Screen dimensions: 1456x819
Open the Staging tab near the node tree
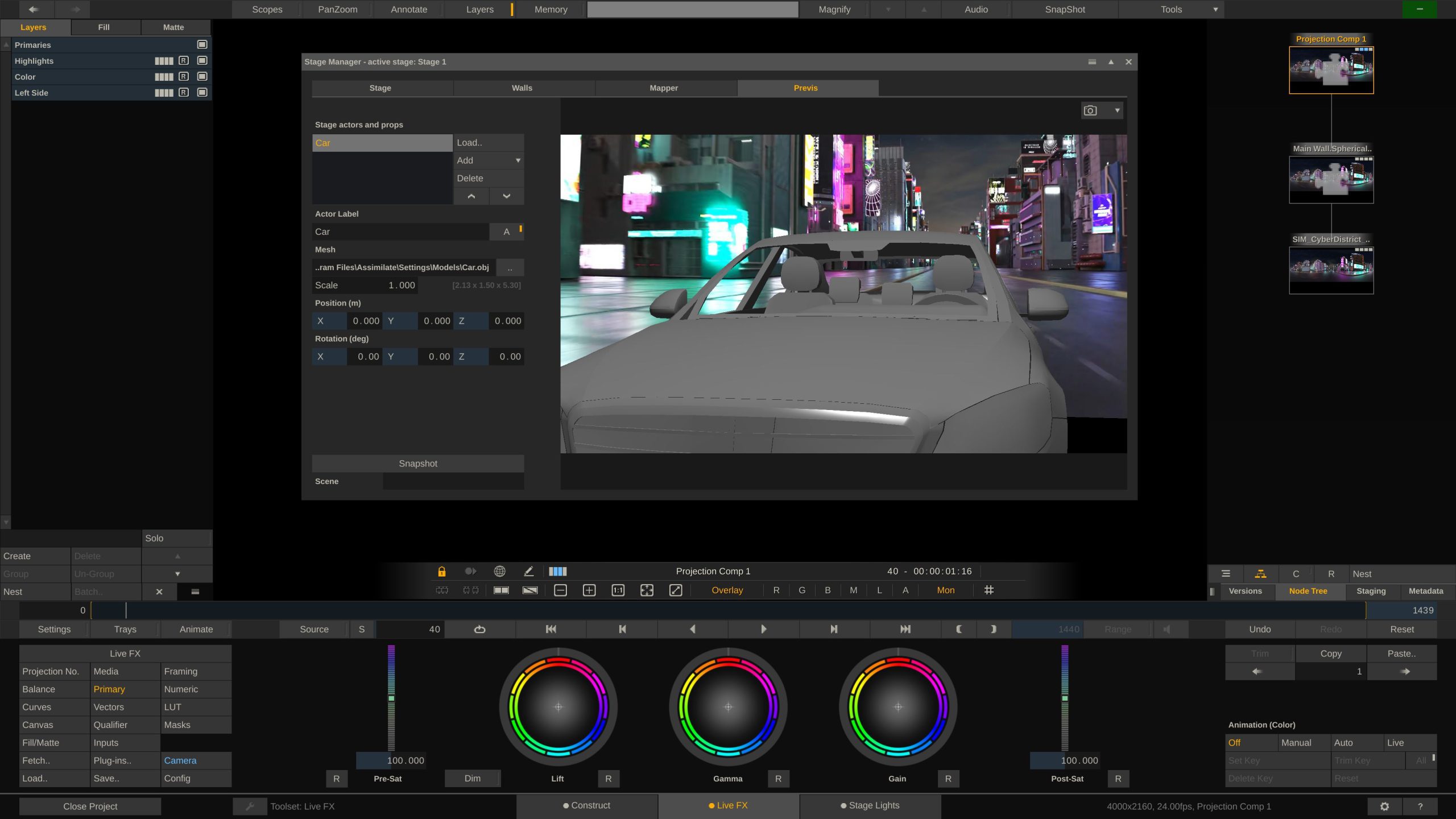click(1371, 590)
